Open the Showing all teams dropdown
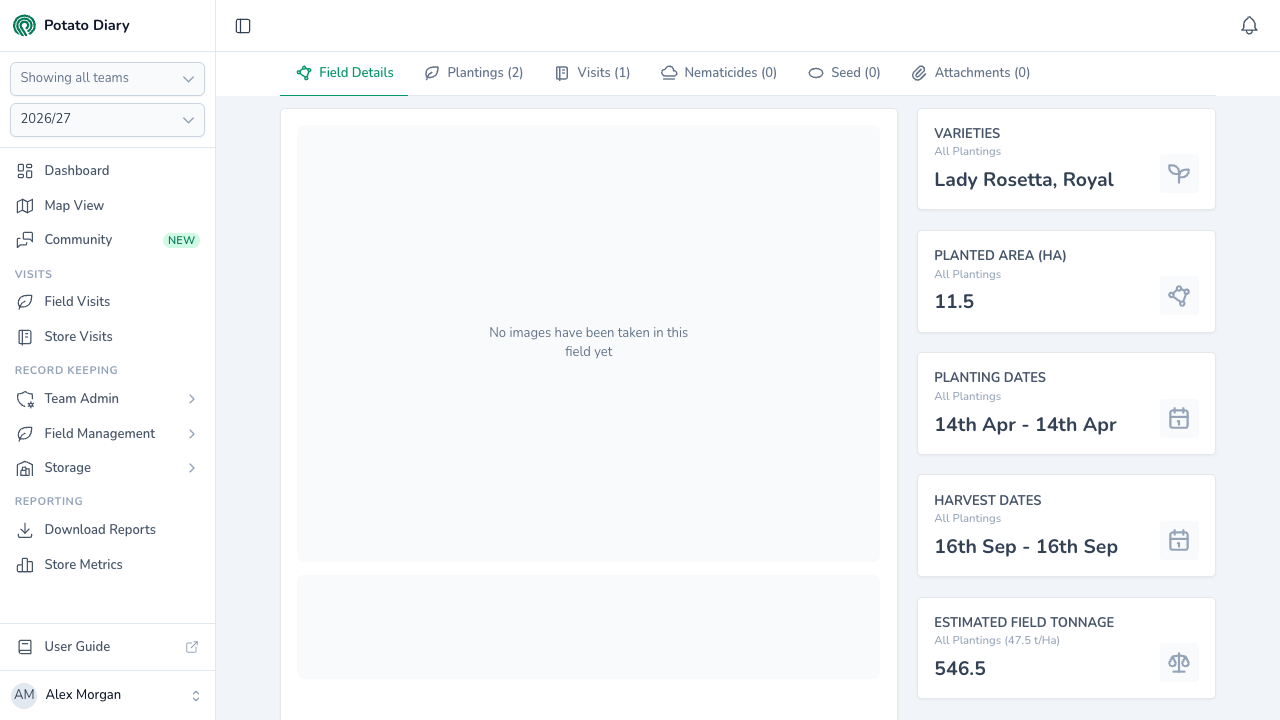This screenshot has height=720, width=1280. [107, 79]
